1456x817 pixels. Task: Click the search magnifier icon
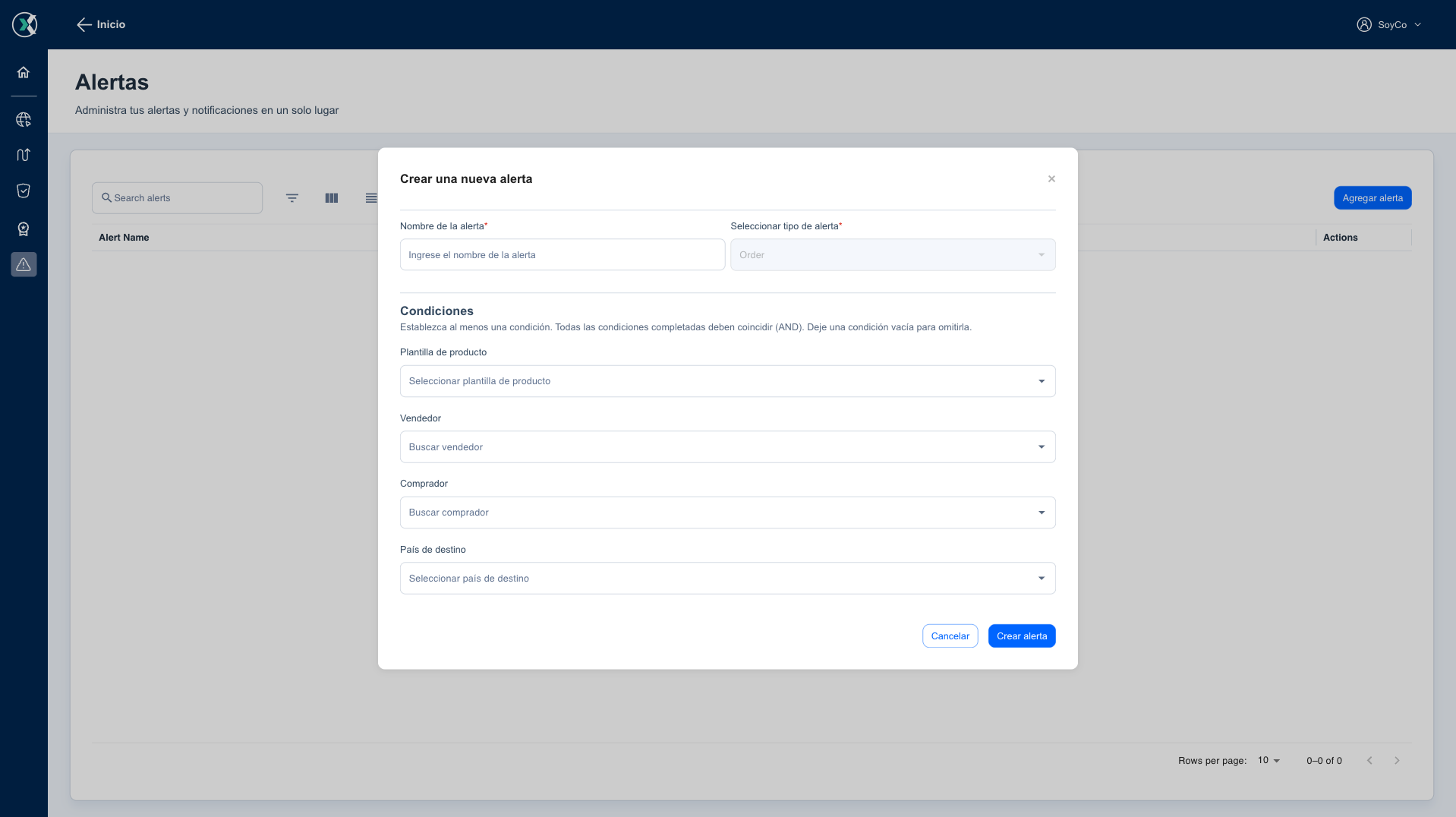coord(107,197)
